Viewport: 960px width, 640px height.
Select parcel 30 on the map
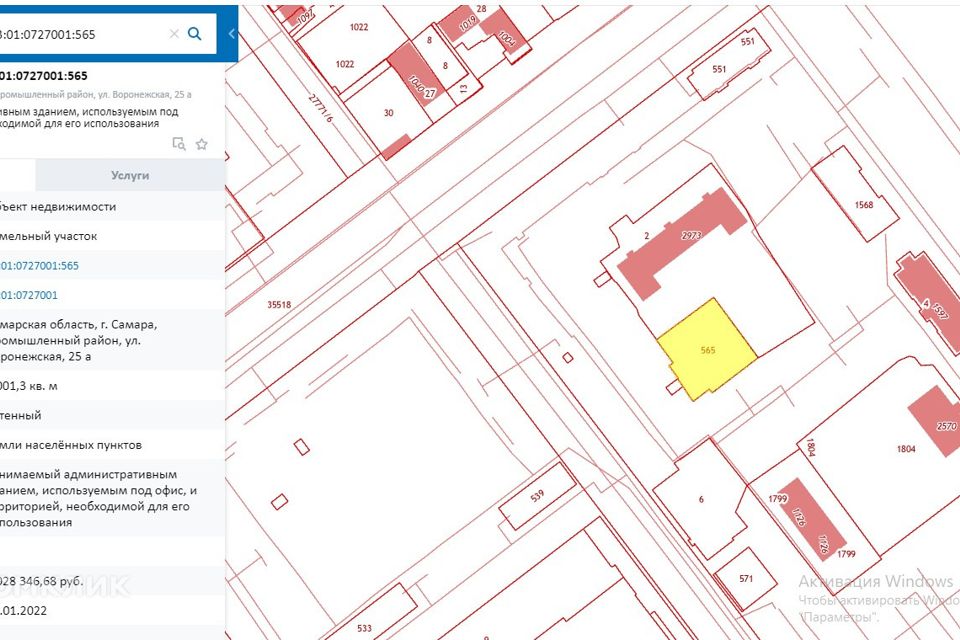[x=390, y=112]
